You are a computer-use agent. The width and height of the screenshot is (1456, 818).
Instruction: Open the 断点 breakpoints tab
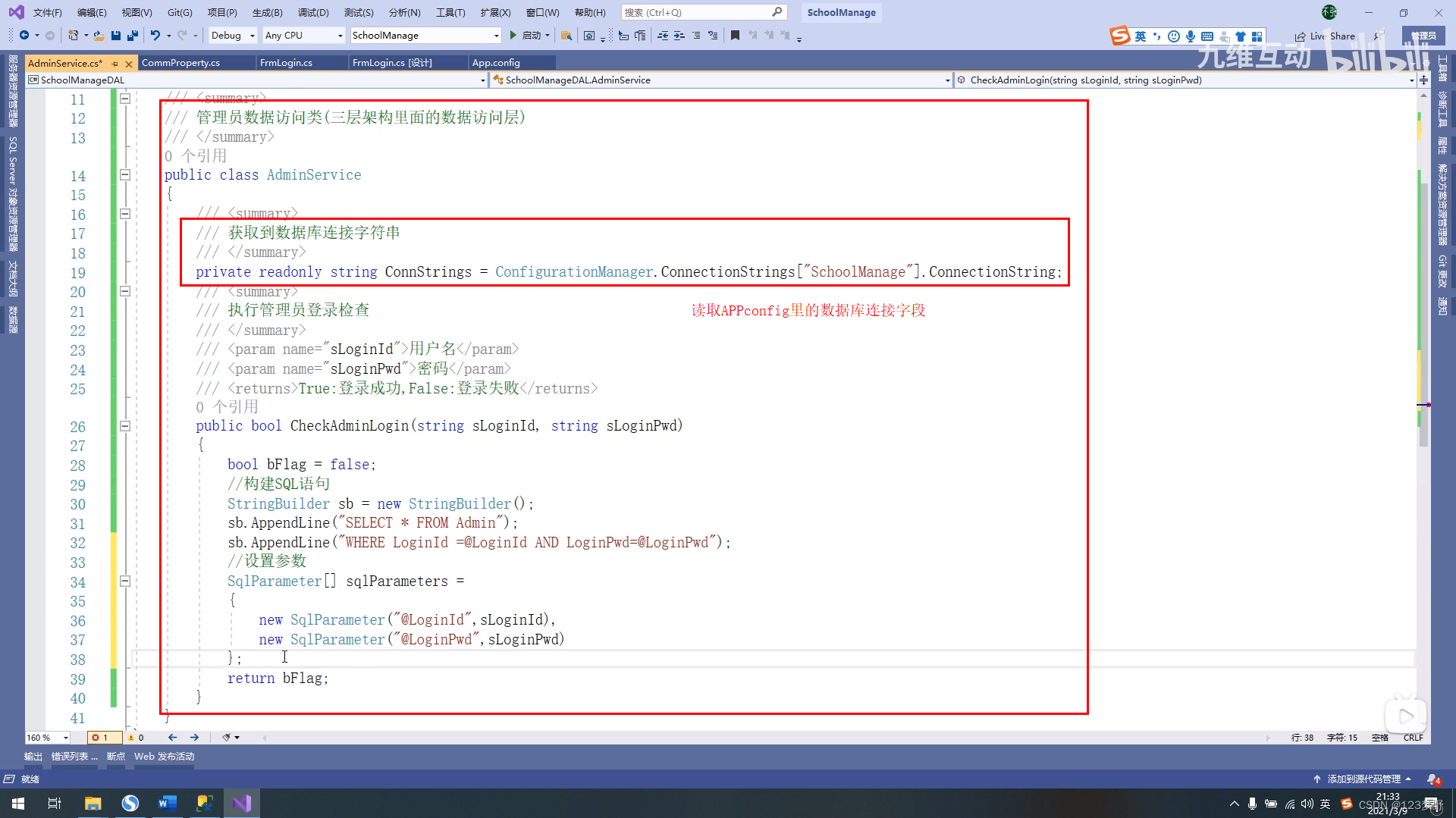pyautogui.click(x=116, y=756)
